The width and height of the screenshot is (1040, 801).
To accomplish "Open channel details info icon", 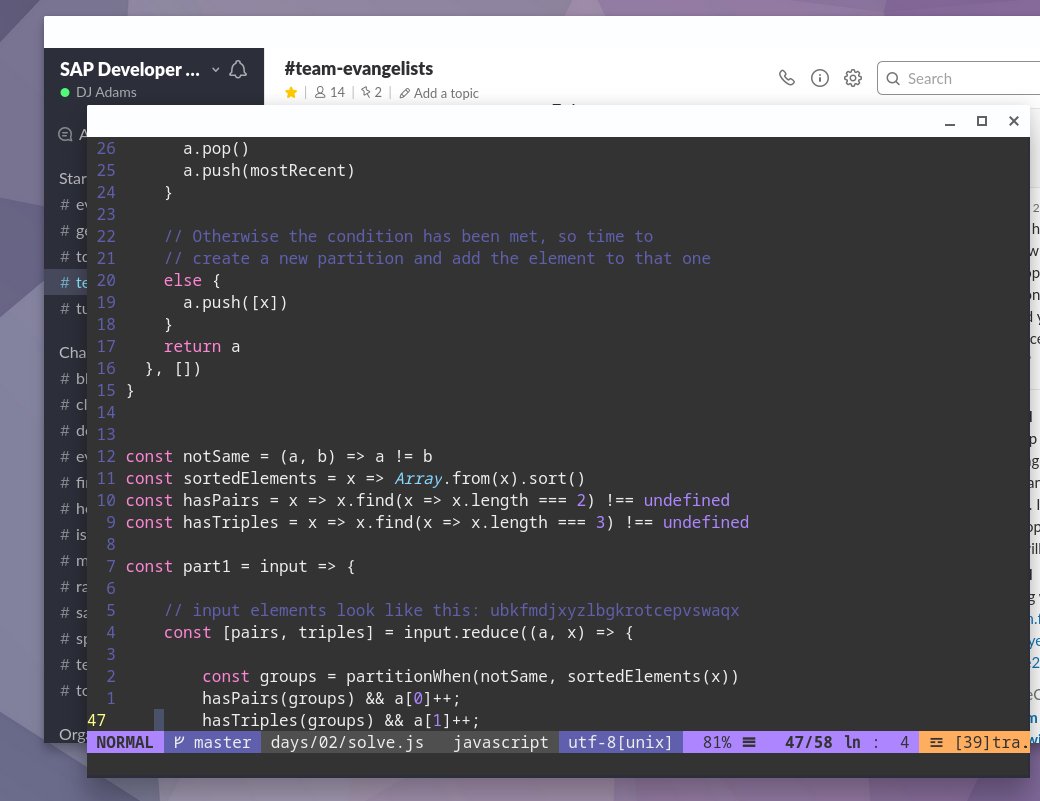I will tap(820, 78).
